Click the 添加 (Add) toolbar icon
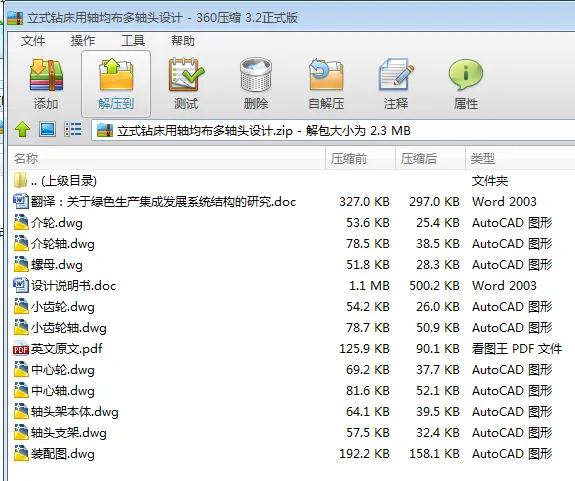 [x=46, y=76]
